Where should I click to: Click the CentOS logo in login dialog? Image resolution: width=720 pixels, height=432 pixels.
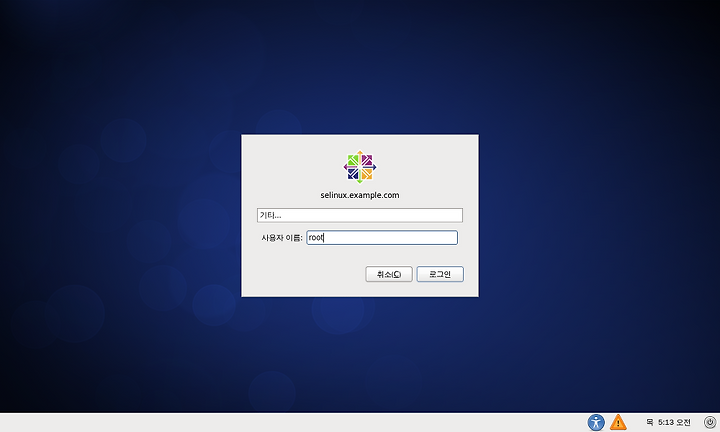tap(360, 167)
